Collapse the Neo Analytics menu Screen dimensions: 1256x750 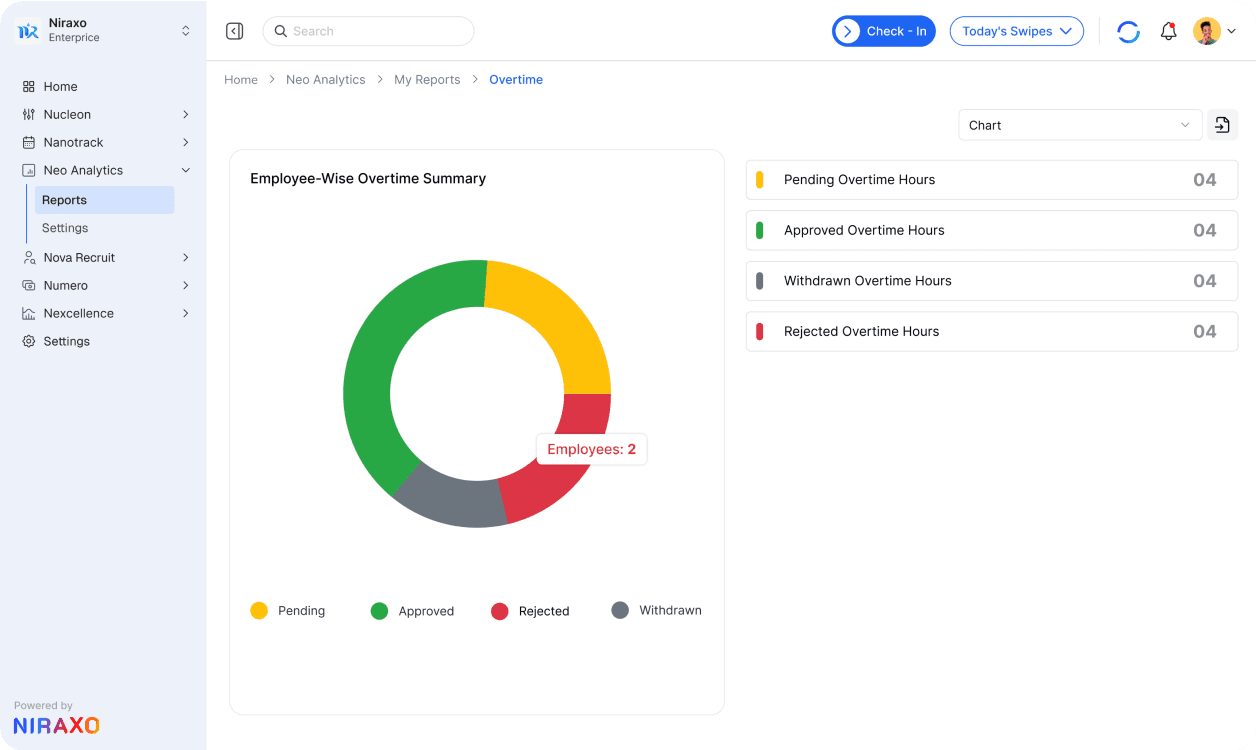[x=185, y=170]
